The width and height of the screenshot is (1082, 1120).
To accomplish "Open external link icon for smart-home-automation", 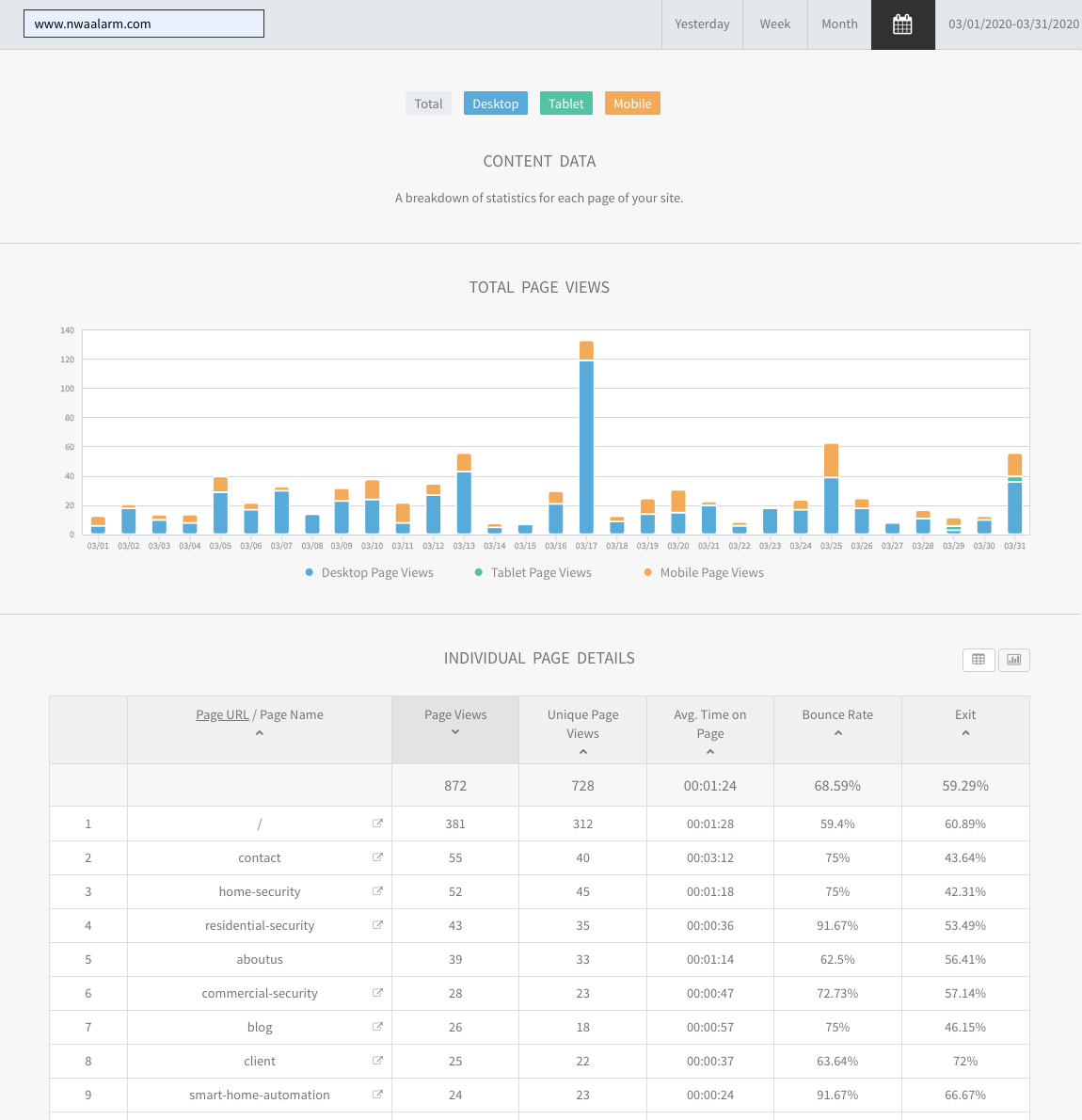I will [377, 1095].
